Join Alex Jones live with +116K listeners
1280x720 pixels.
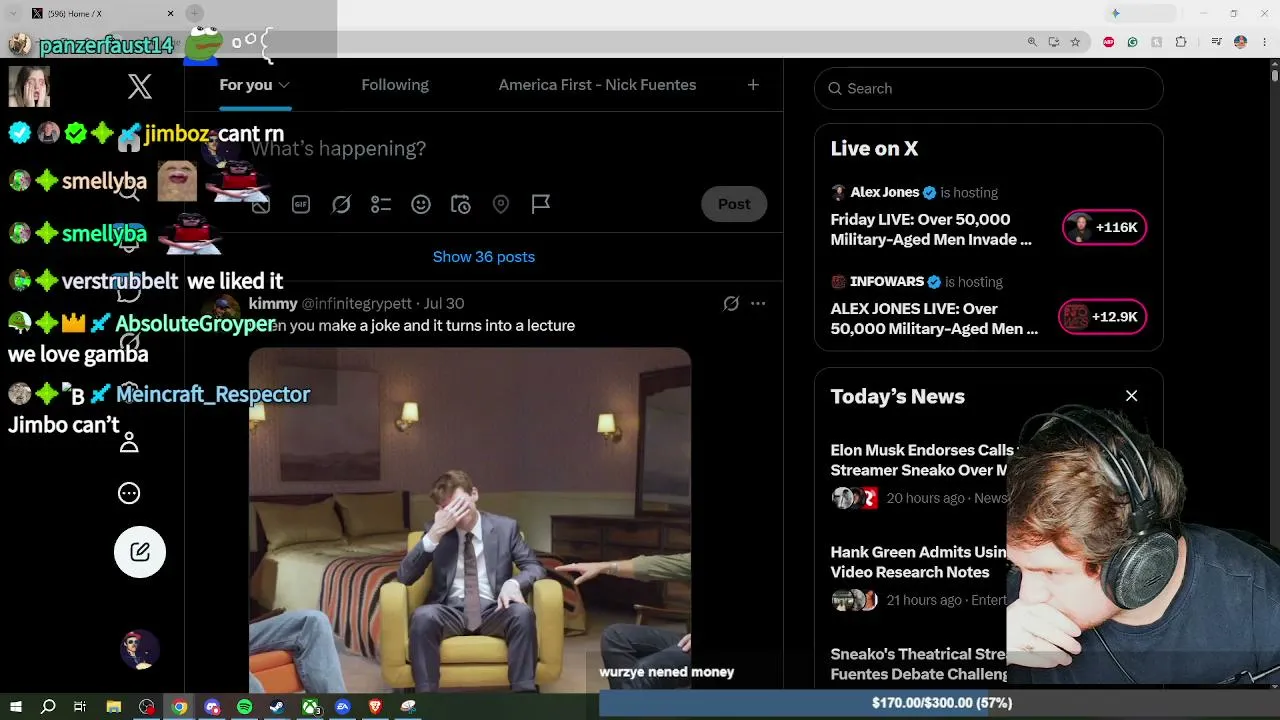tap(1104, 228)
